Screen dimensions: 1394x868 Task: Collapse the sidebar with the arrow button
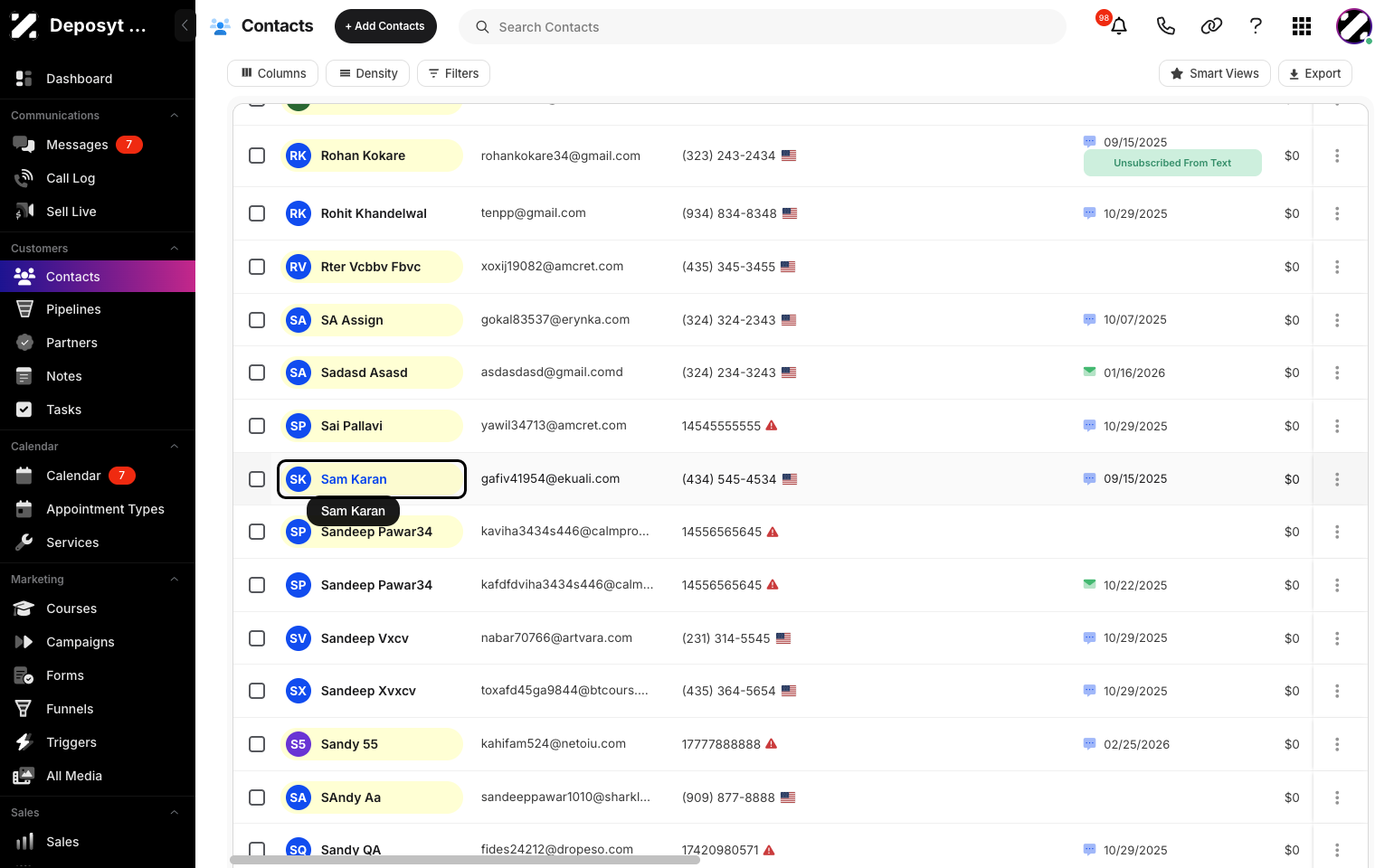[185, 25]
